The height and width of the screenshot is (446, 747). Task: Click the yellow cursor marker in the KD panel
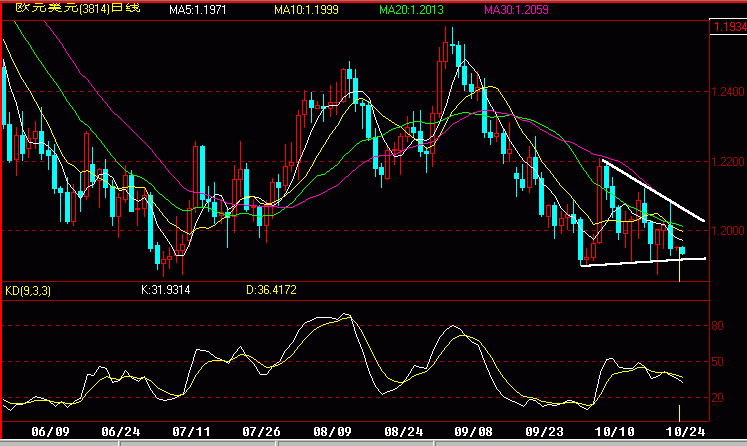pyautogui.click(x=679, y=413)
